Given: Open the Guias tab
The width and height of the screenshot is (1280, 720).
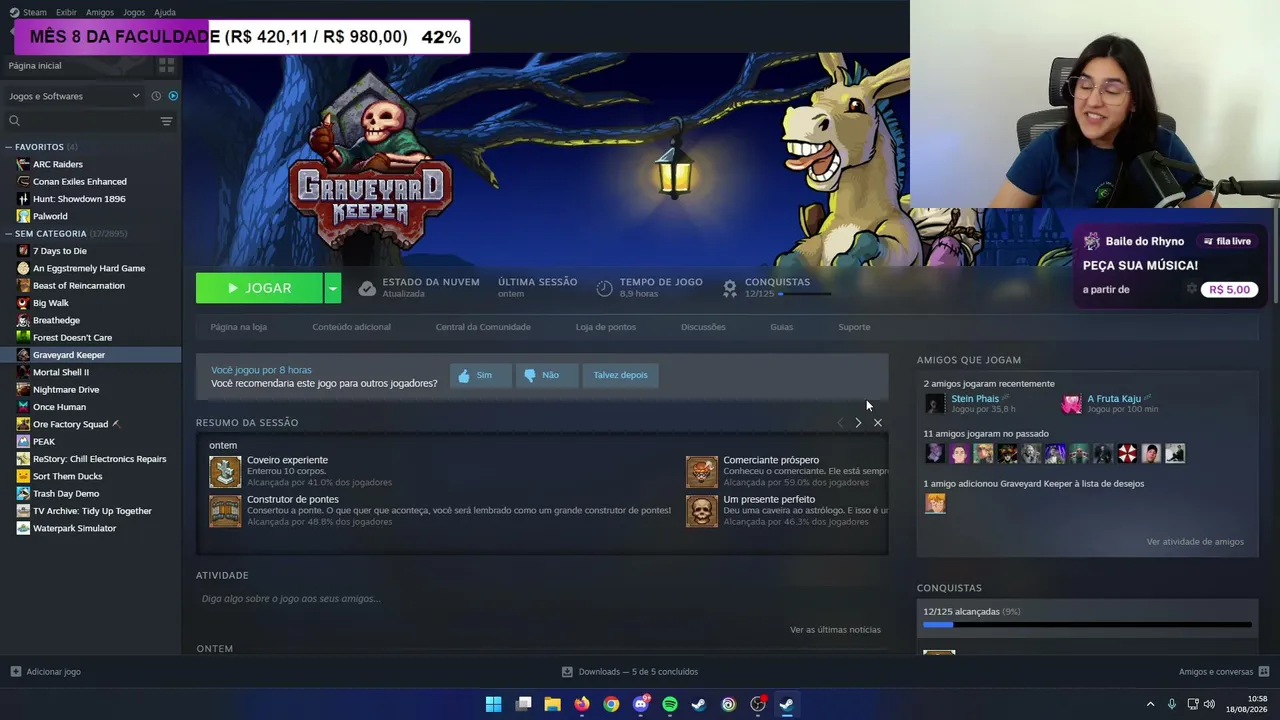Looking at the screenshot, I should coord(781,327).
